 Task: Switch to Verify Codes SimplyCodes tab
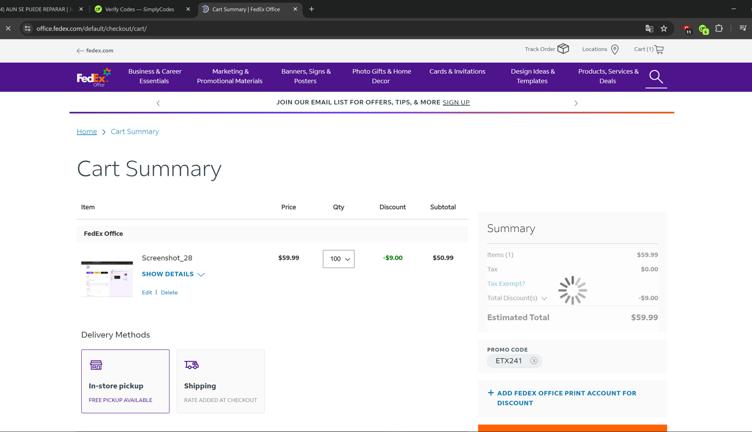(140, 9)
